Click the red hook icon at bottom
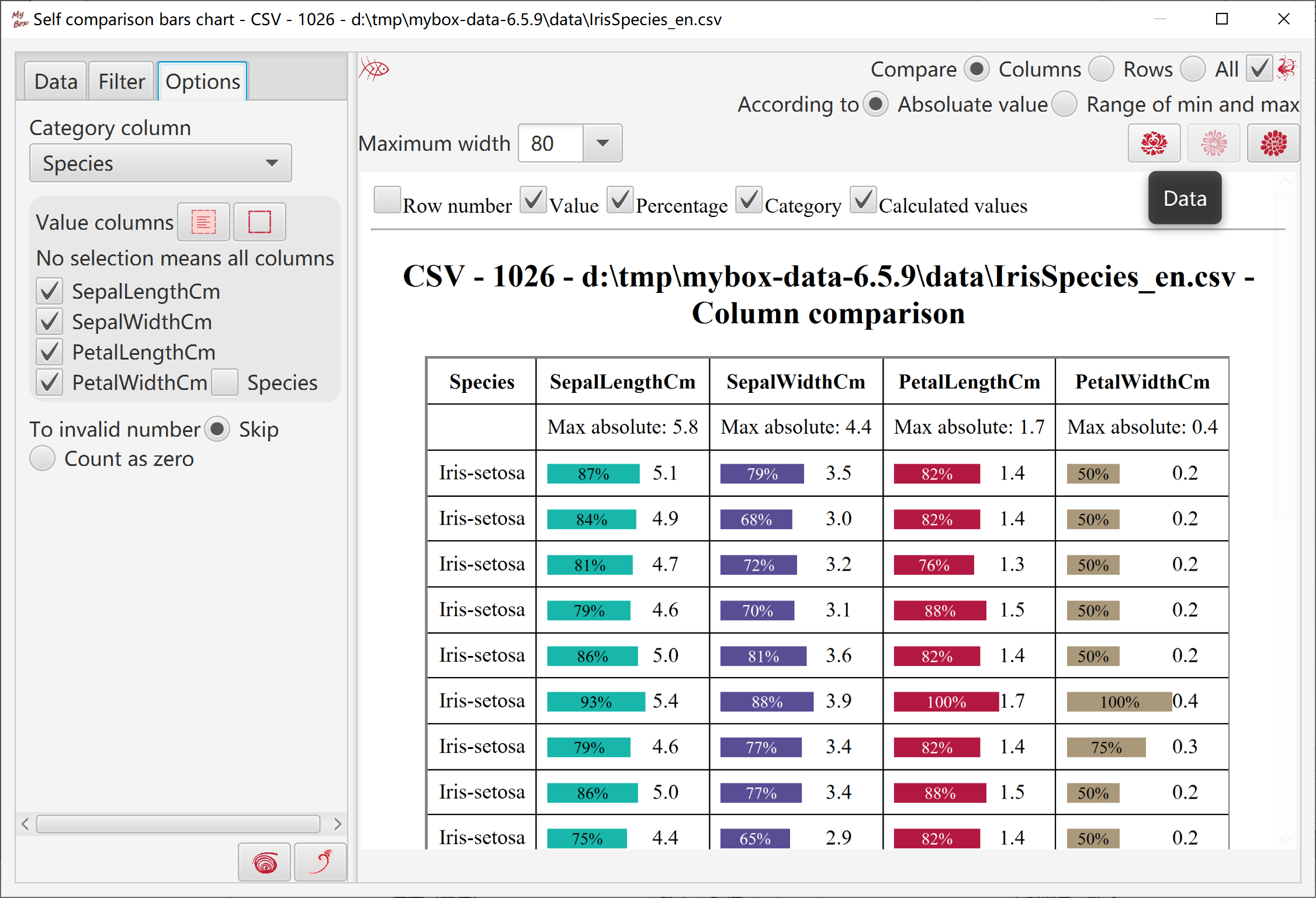This screenshot has height=898, width=1316. tap(320, 862)
